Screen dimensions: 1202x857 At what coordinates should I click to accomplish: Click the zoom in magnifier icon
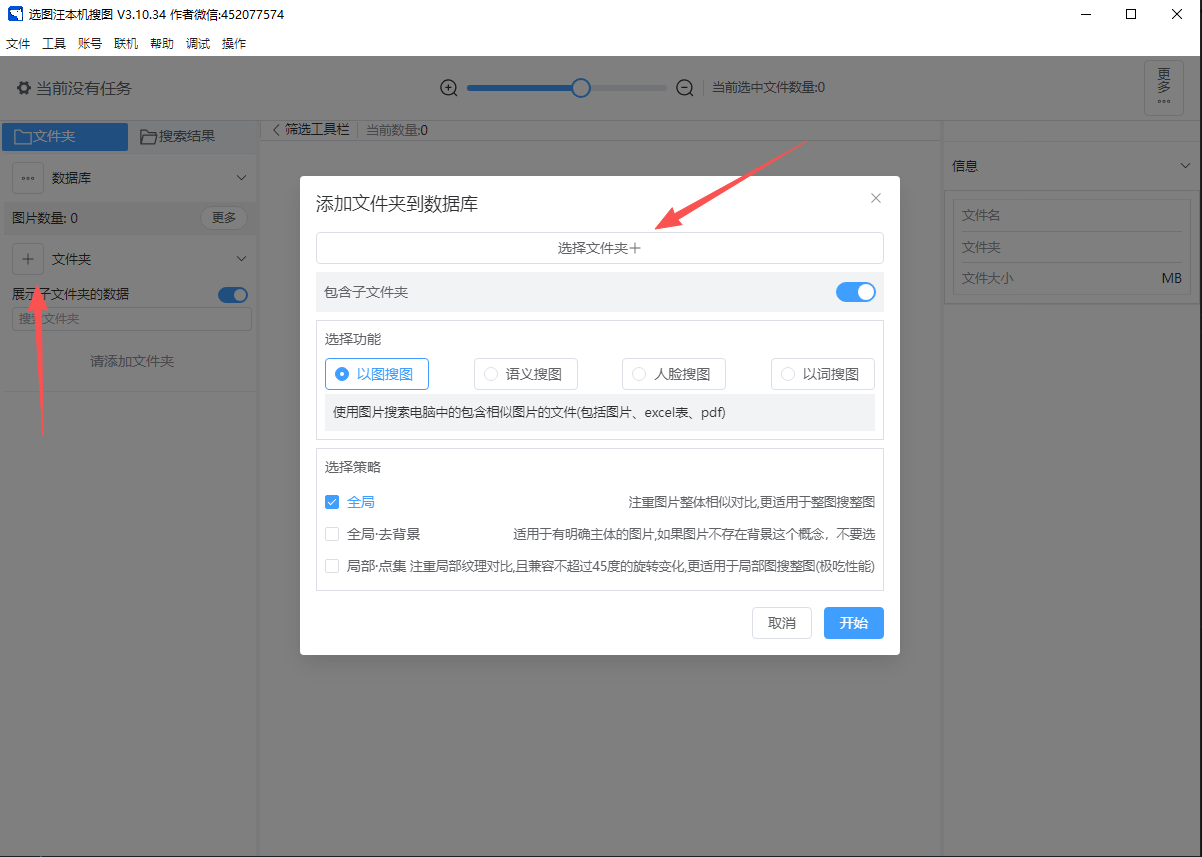click(449, 88)
